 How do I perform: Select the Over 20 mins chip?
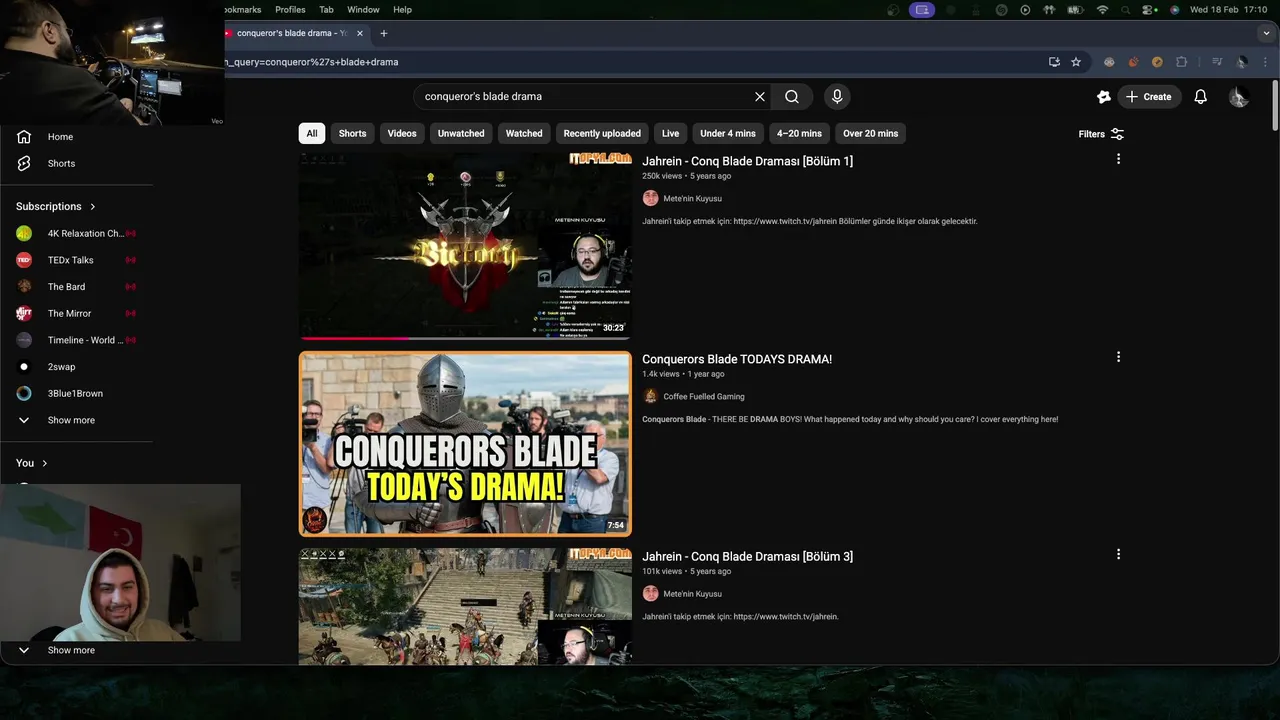[x=870, y=133]
